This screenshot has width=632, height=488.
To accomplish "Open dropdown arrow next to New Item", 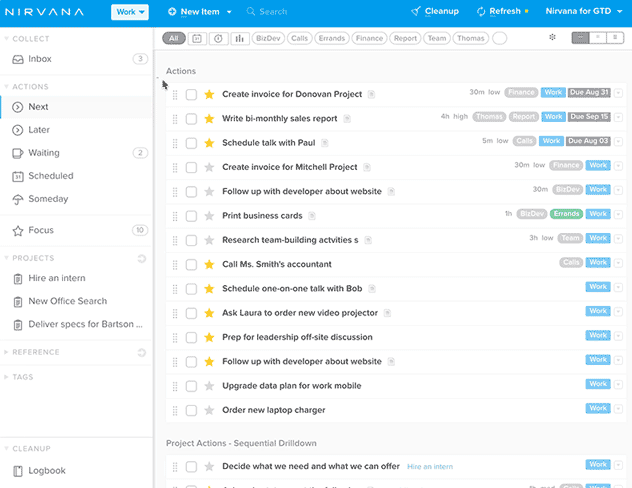I will tap(229, 12).
